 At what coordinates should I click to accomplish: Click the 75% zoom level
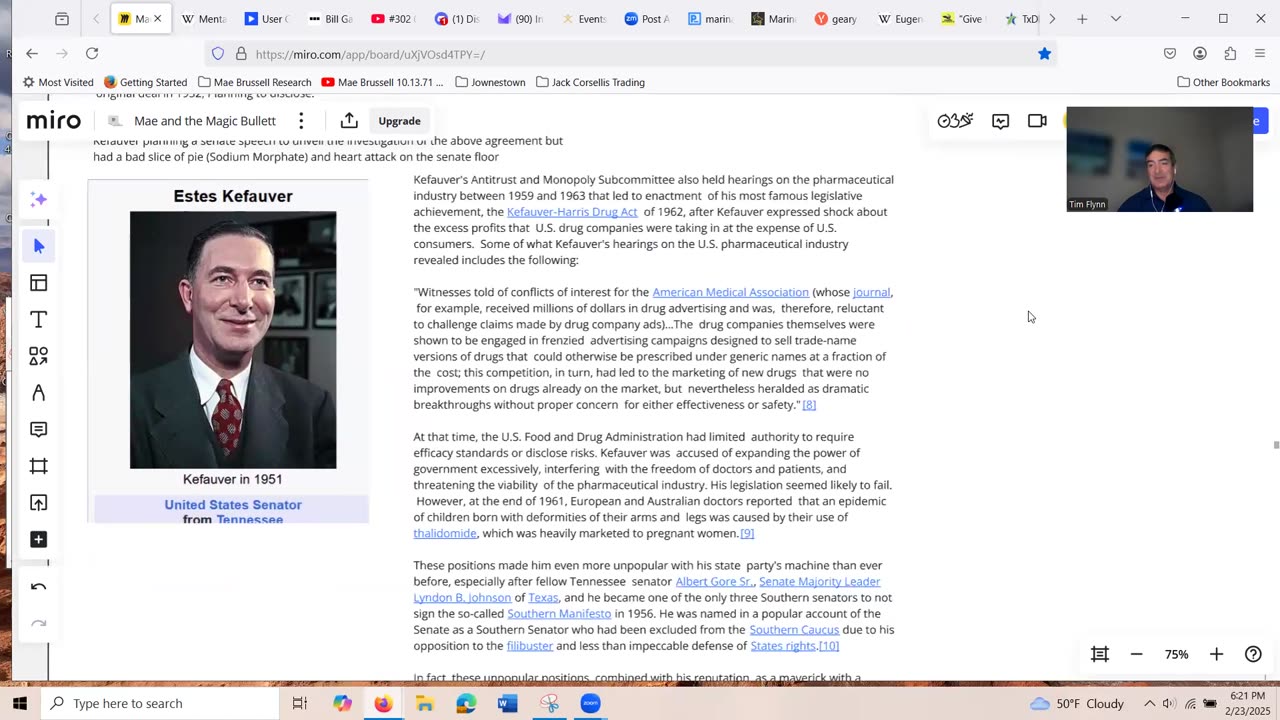tap(1176, 654)
